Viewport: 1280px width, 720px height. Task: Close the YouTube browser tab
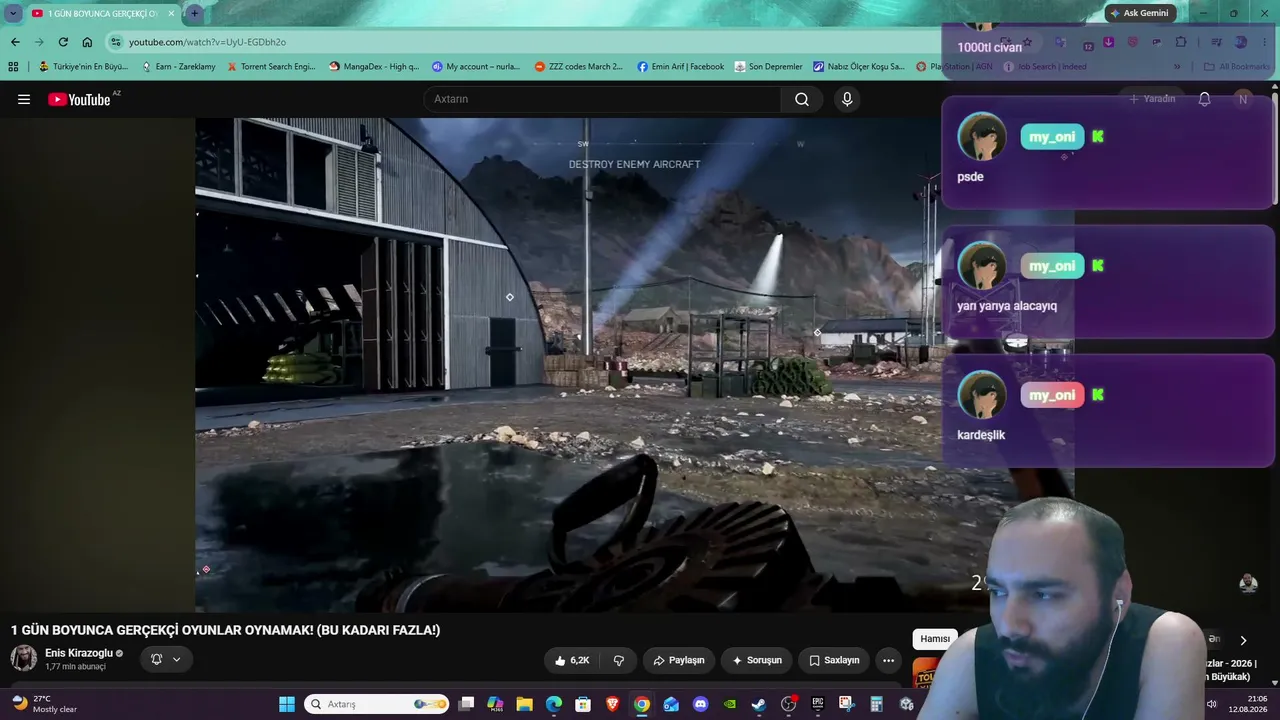(x=170, y=14)
